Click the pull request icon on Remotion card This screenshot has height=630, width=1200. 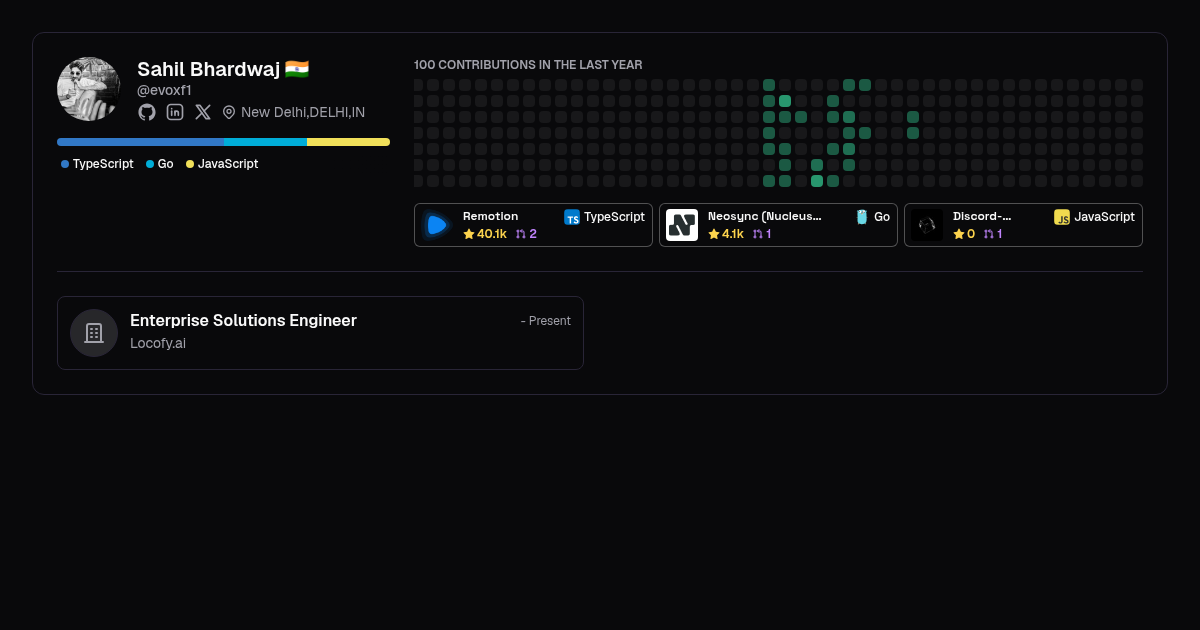click(520, 234)
